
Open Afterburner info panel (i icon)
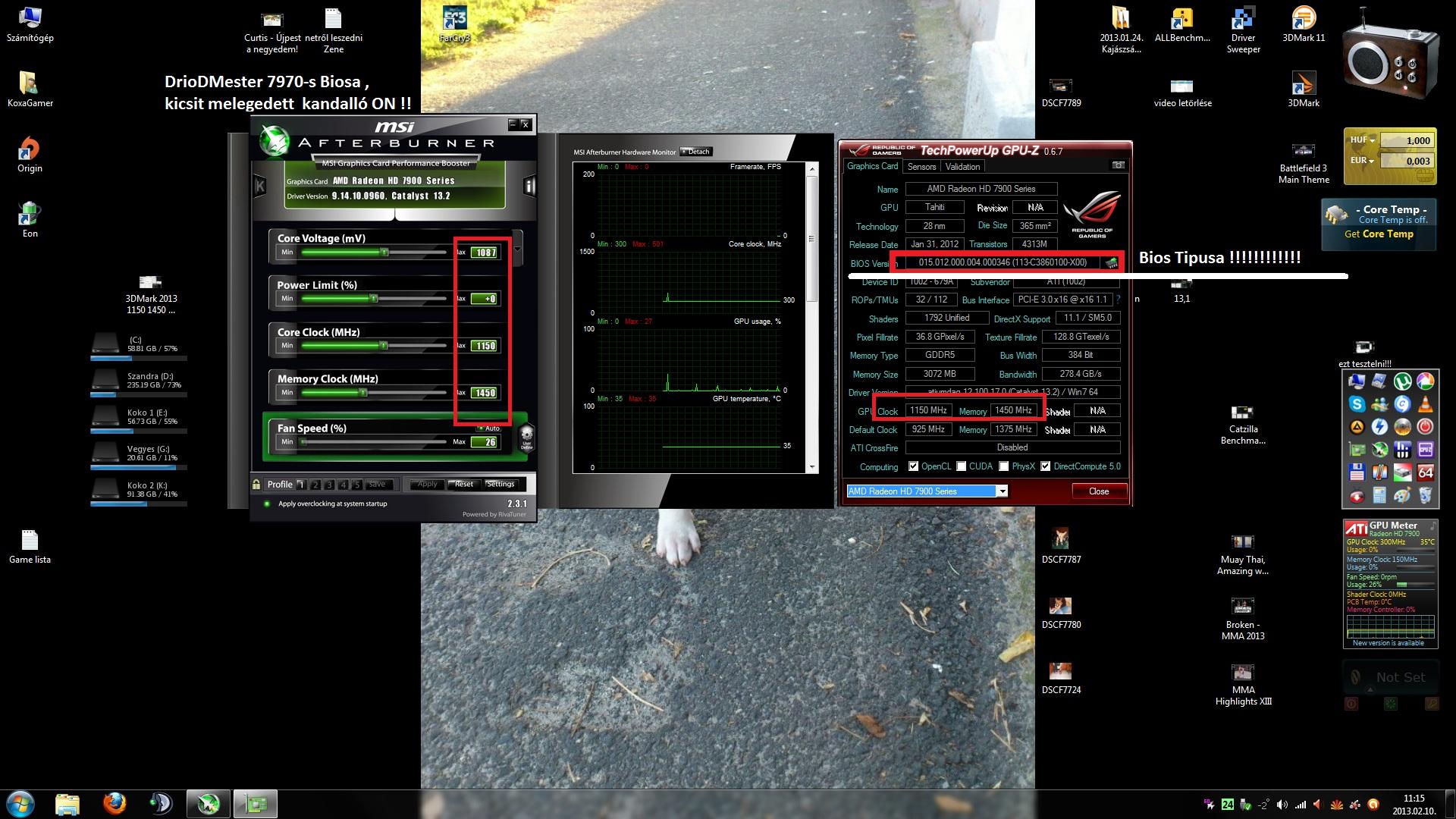530,186
